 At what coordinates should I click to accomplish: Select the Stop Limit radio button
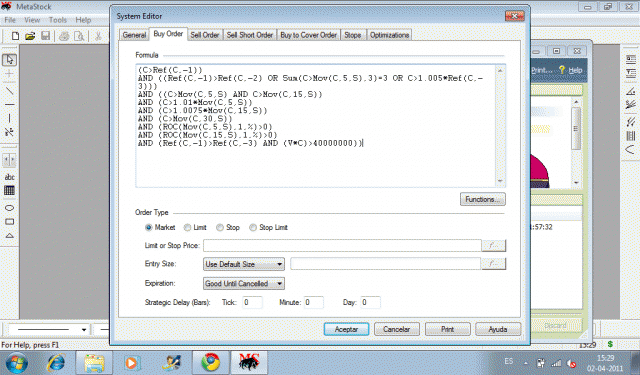click(x=253, y=228)
